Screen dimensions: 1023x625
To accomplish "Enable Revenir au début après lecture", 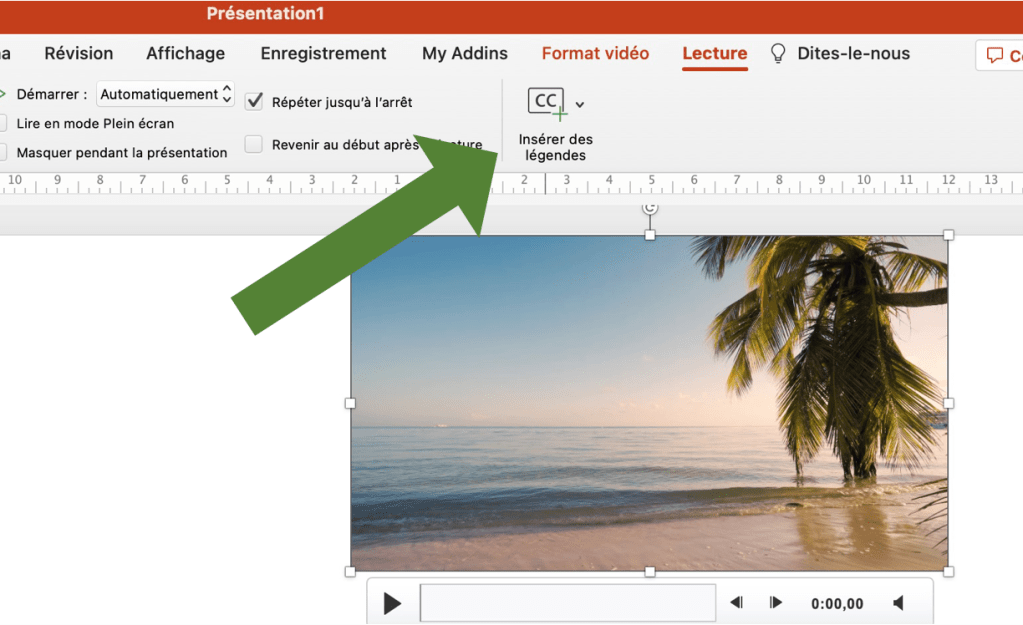I will click(254, 145).
